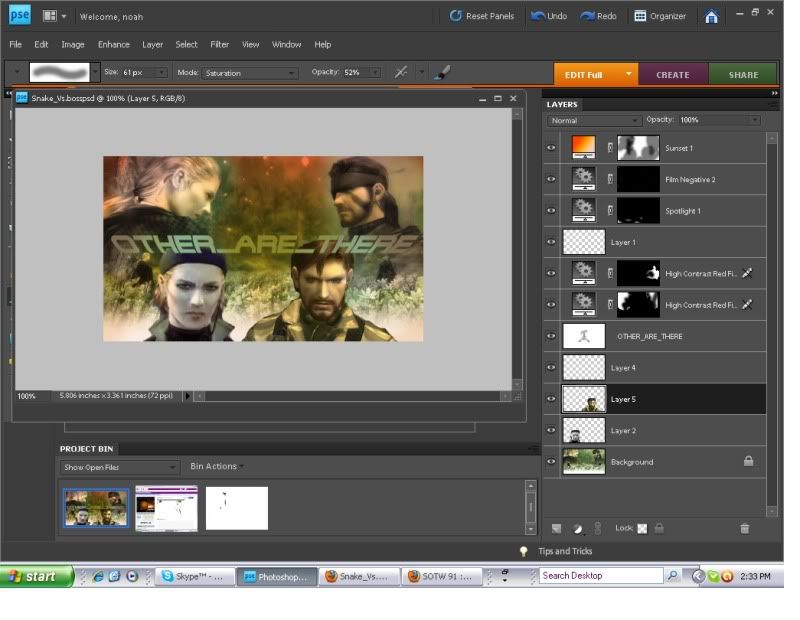Toggle visibility of Background layer

click(x=551, y=462)
